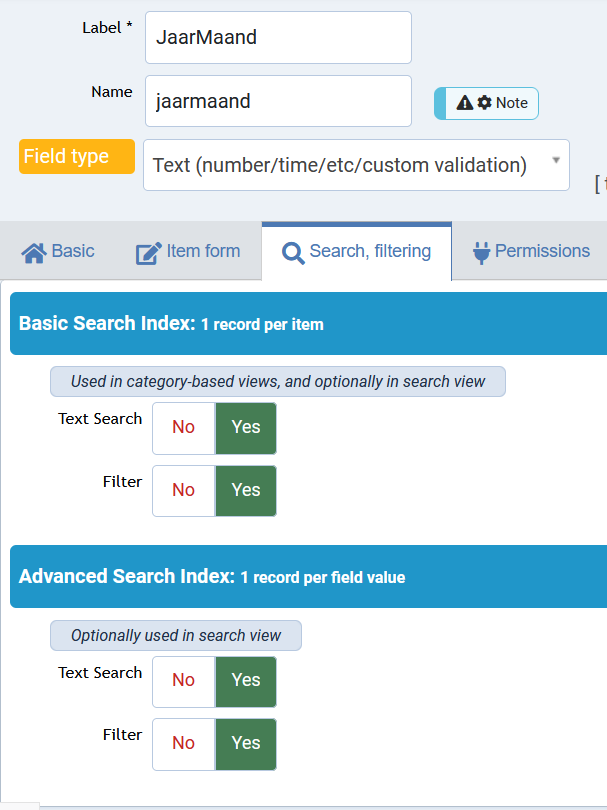Viewport: 607px width, 810px height.
Task: Set Advanced Search Index Text Search to No
Action: [x=184, y=681]
